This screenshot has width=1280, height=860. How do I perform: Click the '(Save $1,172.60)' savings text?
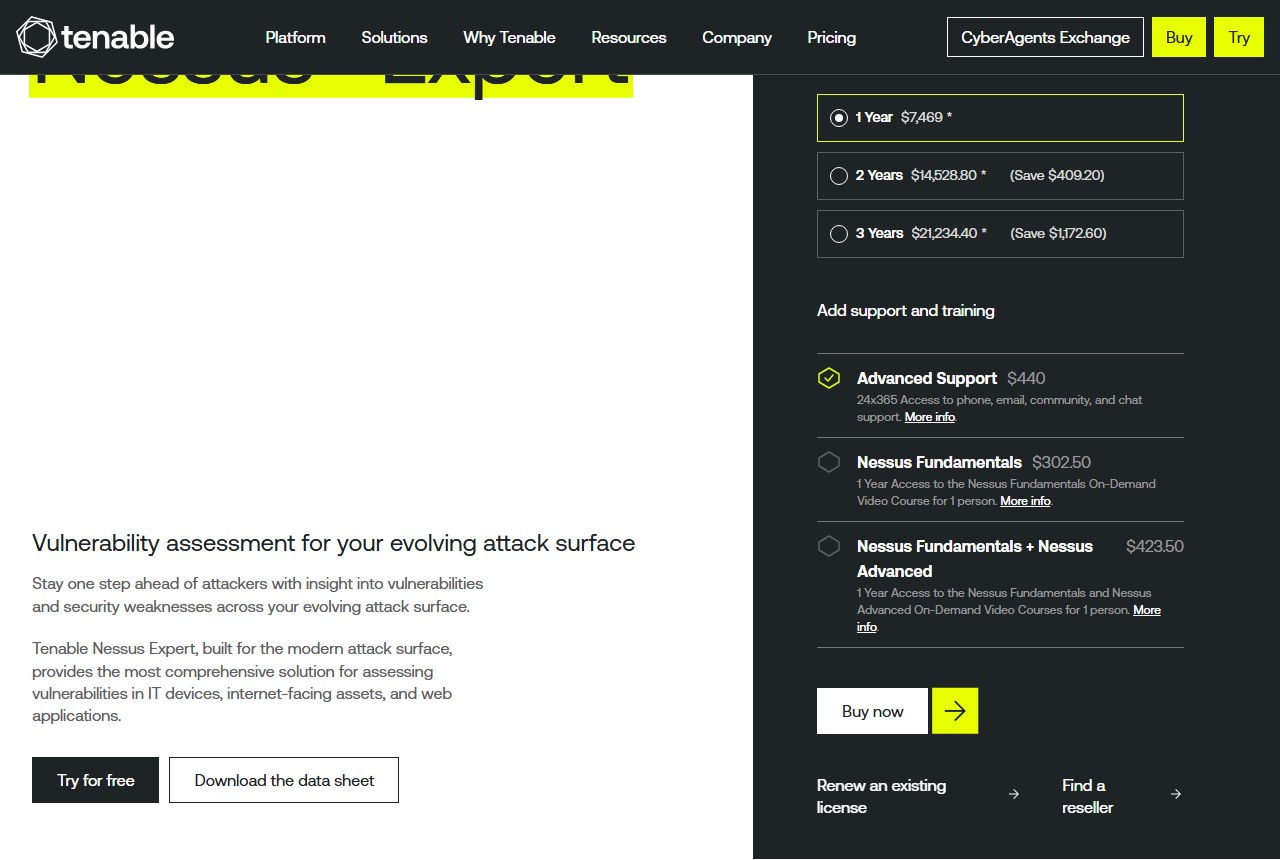point(1058,233)
